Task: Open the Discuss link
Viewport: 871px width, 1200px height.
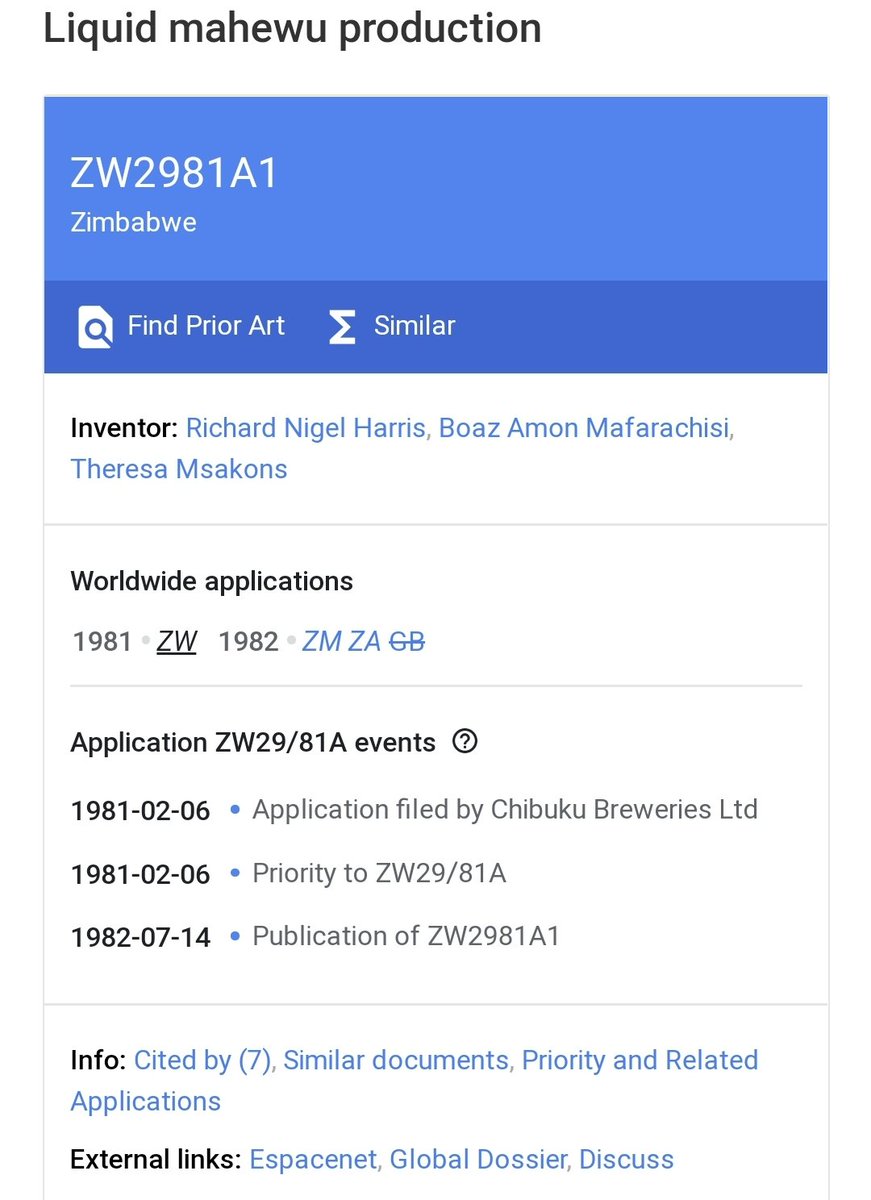Action: [626, 1160]
